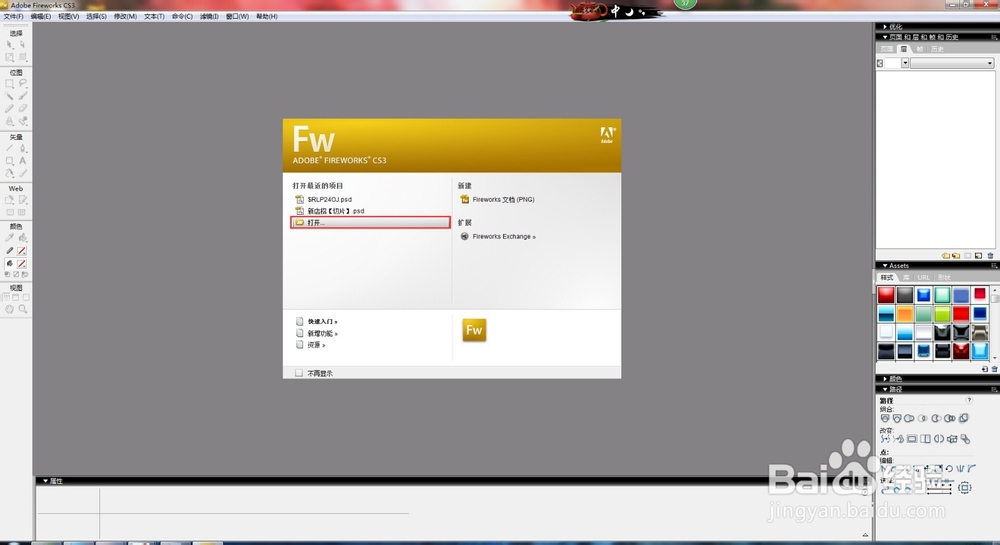Screen dimensions: 1000x545
Task: Select the Rectangle shape tool
Action: tap(10, 161)
